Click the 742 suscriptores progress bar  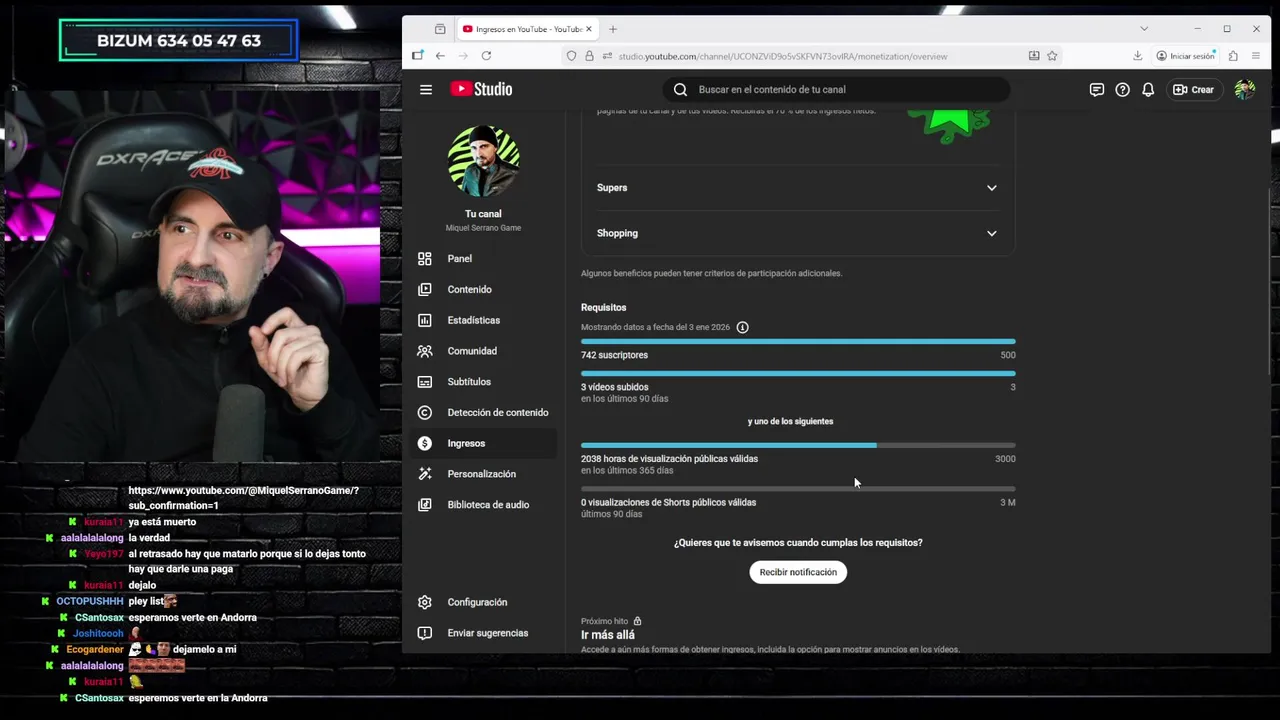tap(798, 342)
